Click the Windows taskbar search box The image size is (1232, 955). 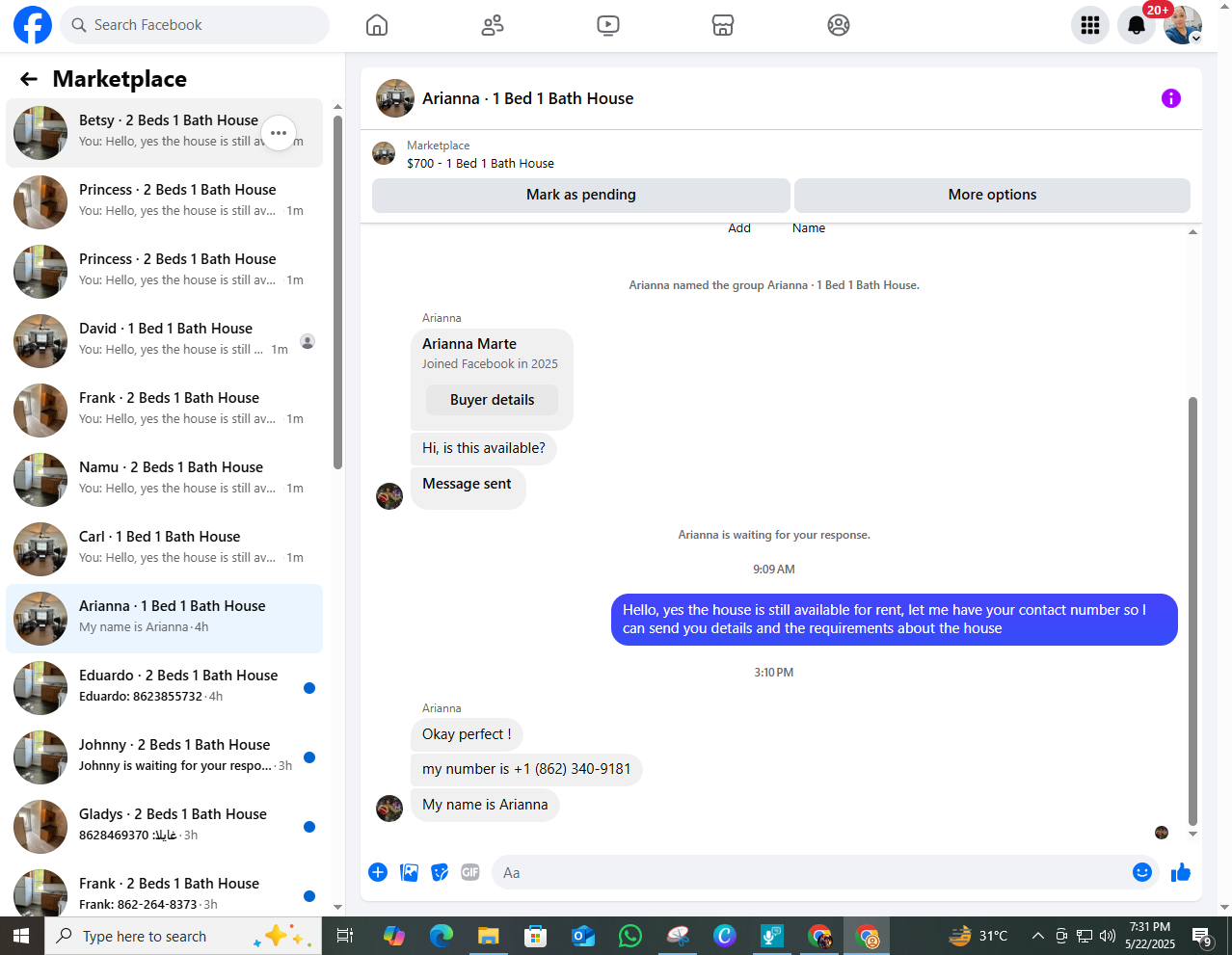[183, 936]
